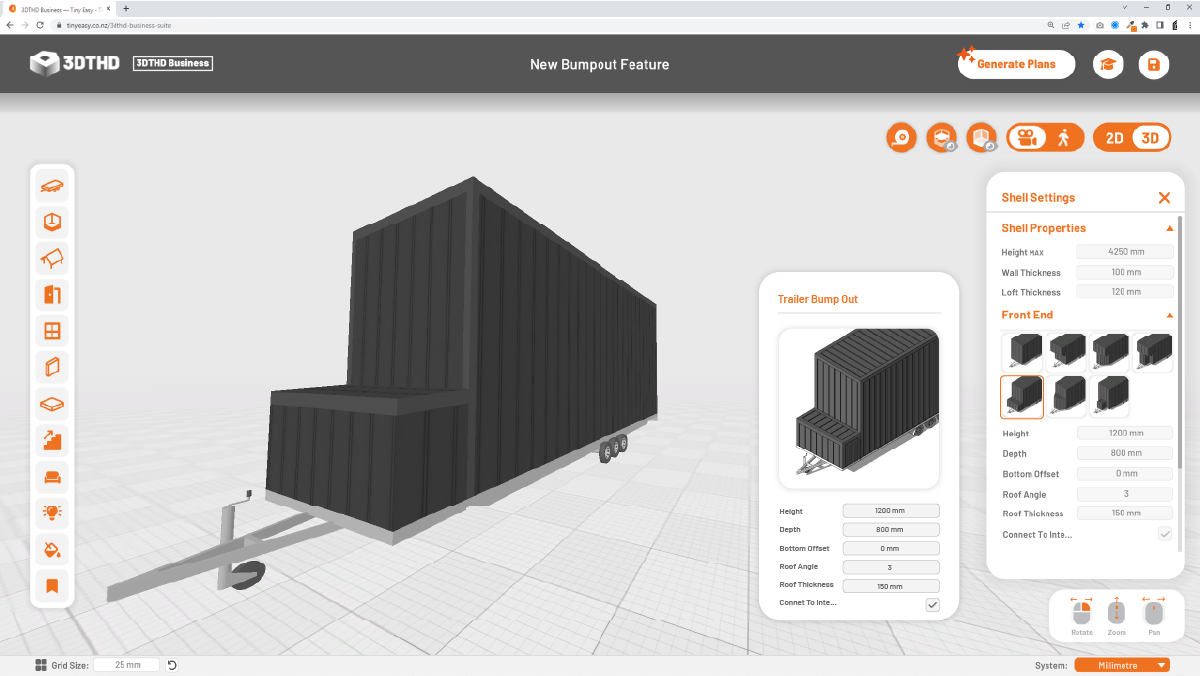Click the Loft Thickness field
Viewport: 1200px width, 676px height.
pyautogui.click(x=1125, y=292)
